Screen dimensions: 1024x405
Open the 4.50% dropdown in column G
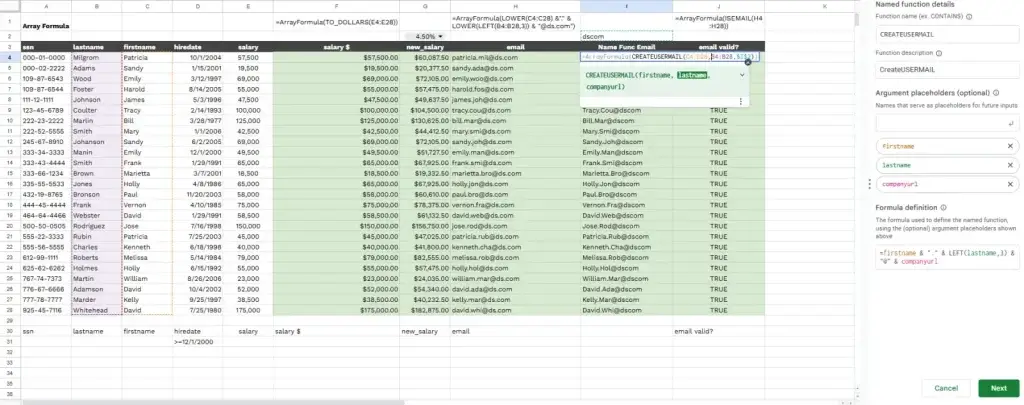click(440, 37)
